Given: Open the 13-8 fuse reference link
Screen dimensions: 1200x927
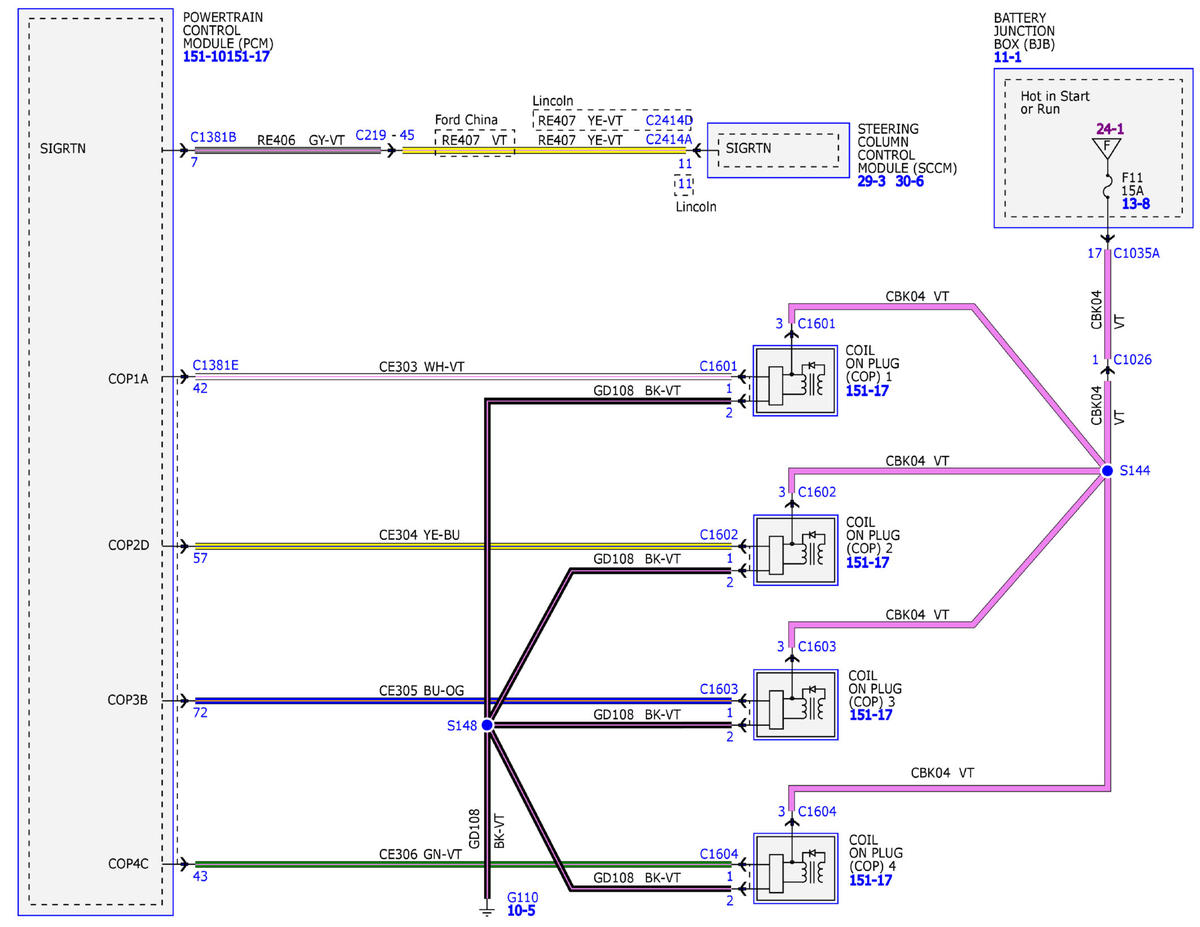Looking at the screenshot, I should coord(1135,204).
